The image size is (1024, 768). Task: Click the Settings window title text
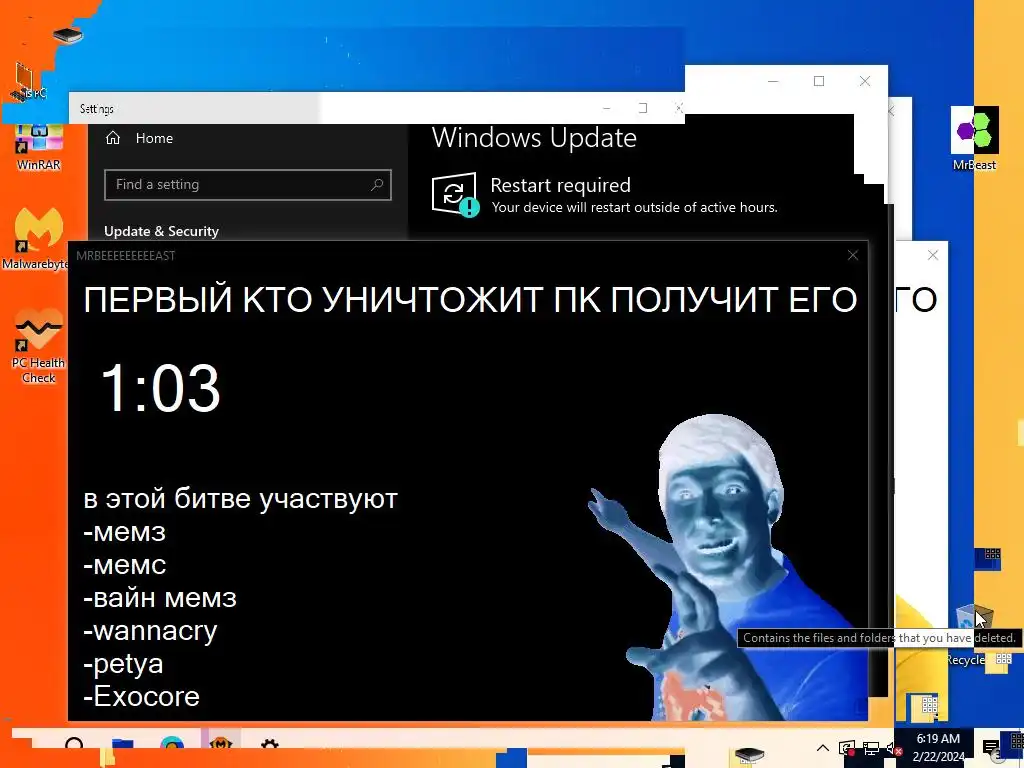coord(97,109)
